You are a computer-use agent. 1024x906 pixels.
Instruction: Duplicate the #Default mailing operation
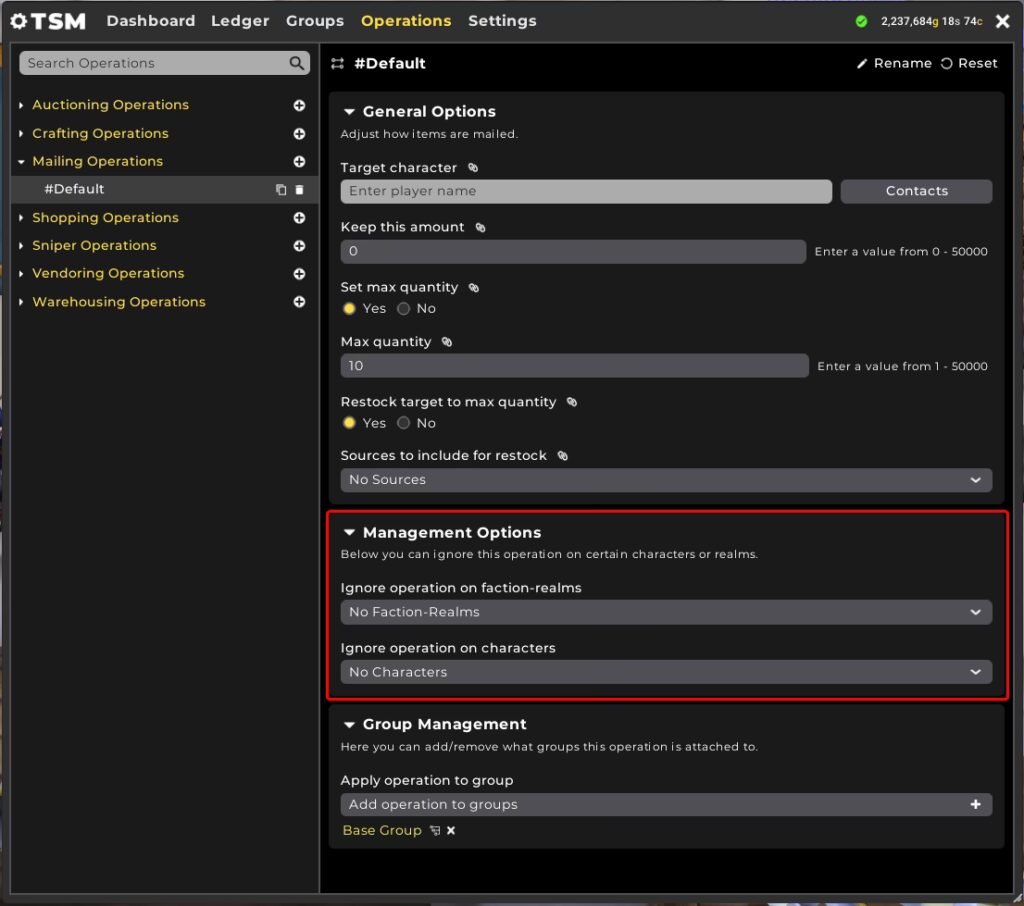281,190
